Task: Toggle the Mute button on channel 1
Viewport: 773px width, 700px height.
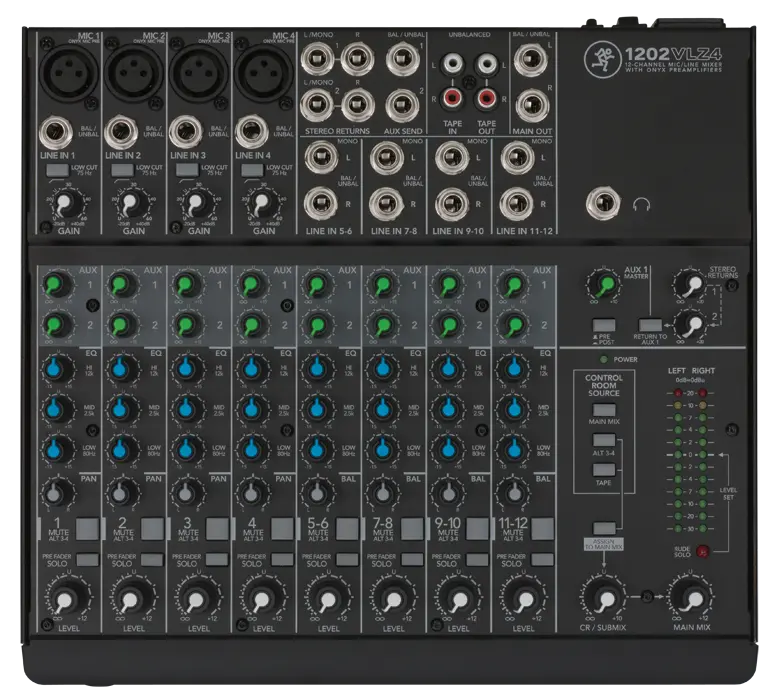Action: click(x=88, y=527)
